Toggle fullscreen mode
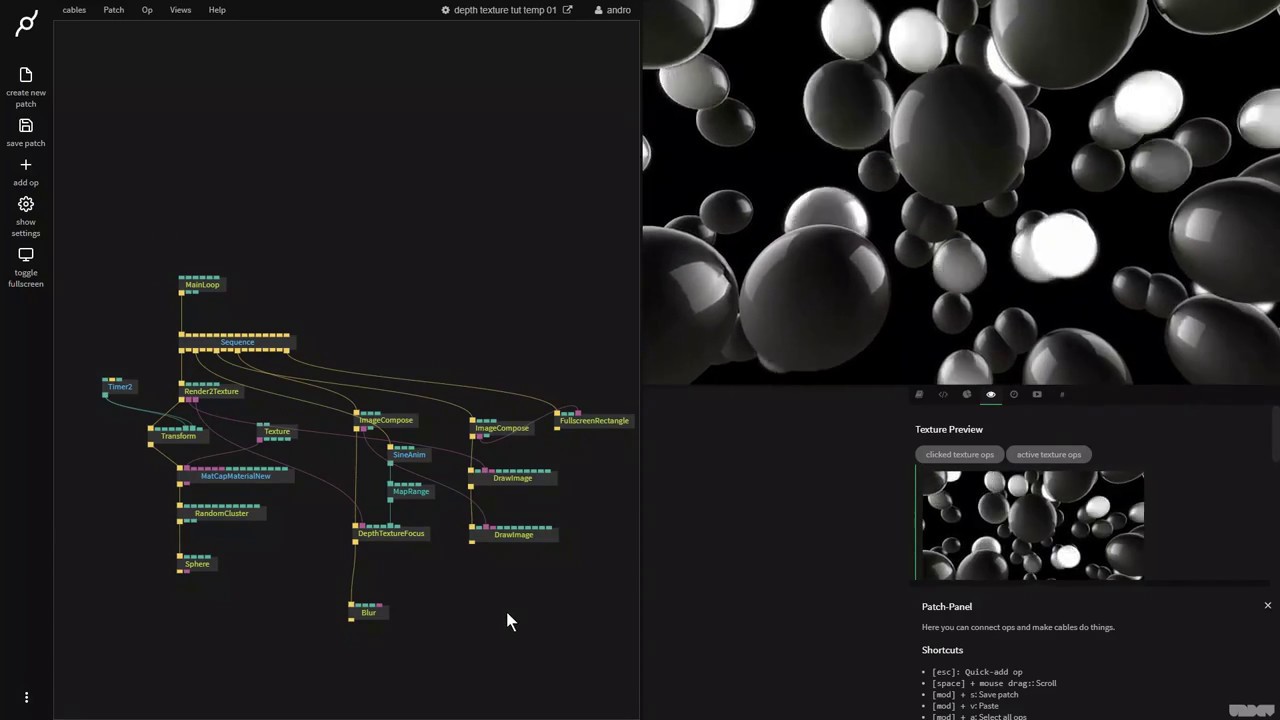 point(26,267)
